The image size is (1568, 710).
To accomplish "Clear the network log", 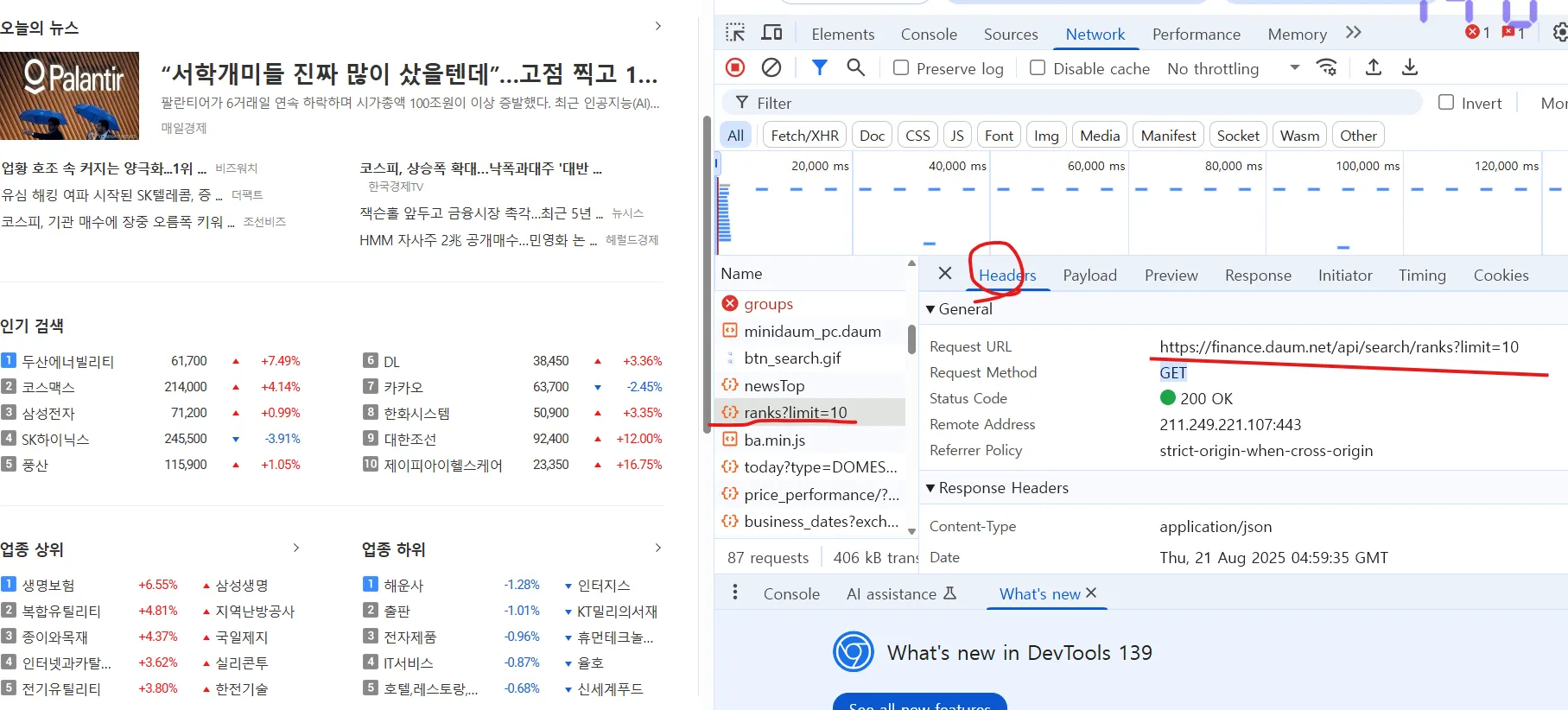I will (x=771, y=67).
